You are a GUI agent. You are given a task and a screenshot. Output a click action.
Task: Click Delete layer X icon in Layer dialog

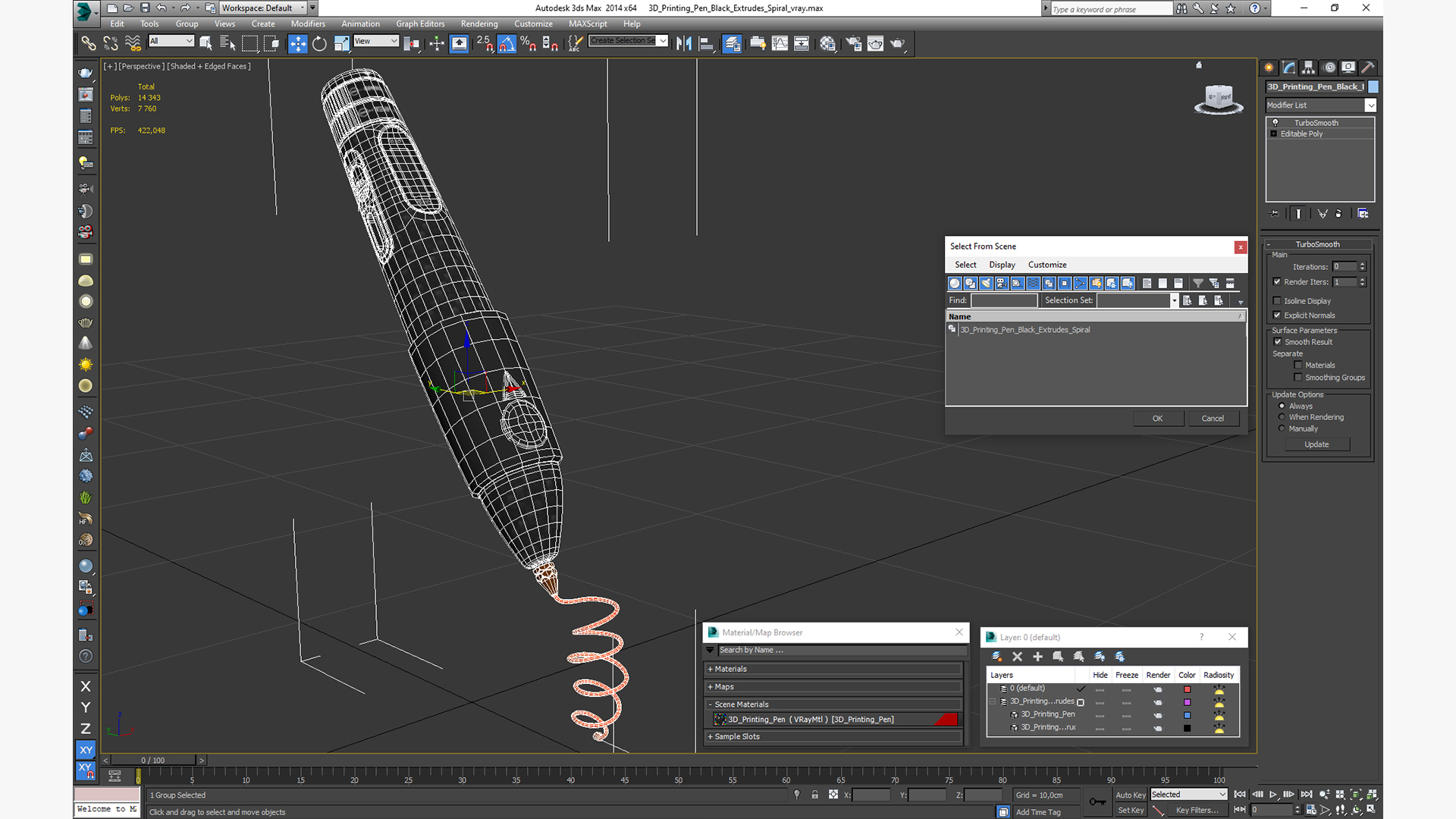pos(1017,657)
